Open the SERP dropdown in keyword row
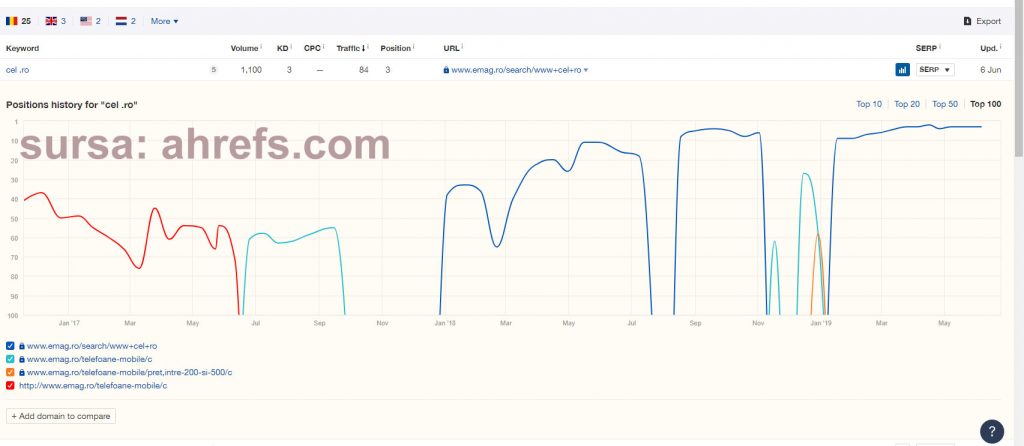The height and width of the screenshot is (446, 1024). click(934, 70)
